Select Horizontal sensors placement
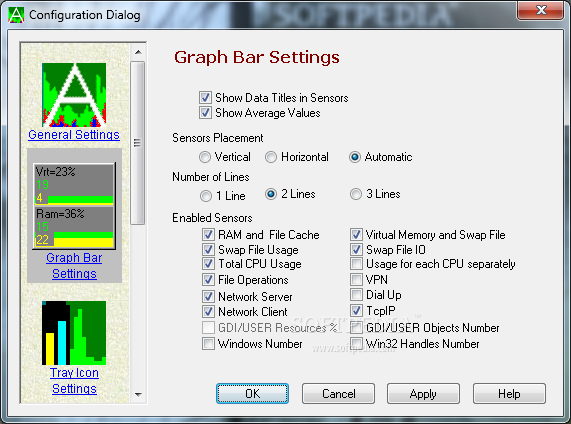The width and height of the screenshot is (571, 424). click(271, 157)
